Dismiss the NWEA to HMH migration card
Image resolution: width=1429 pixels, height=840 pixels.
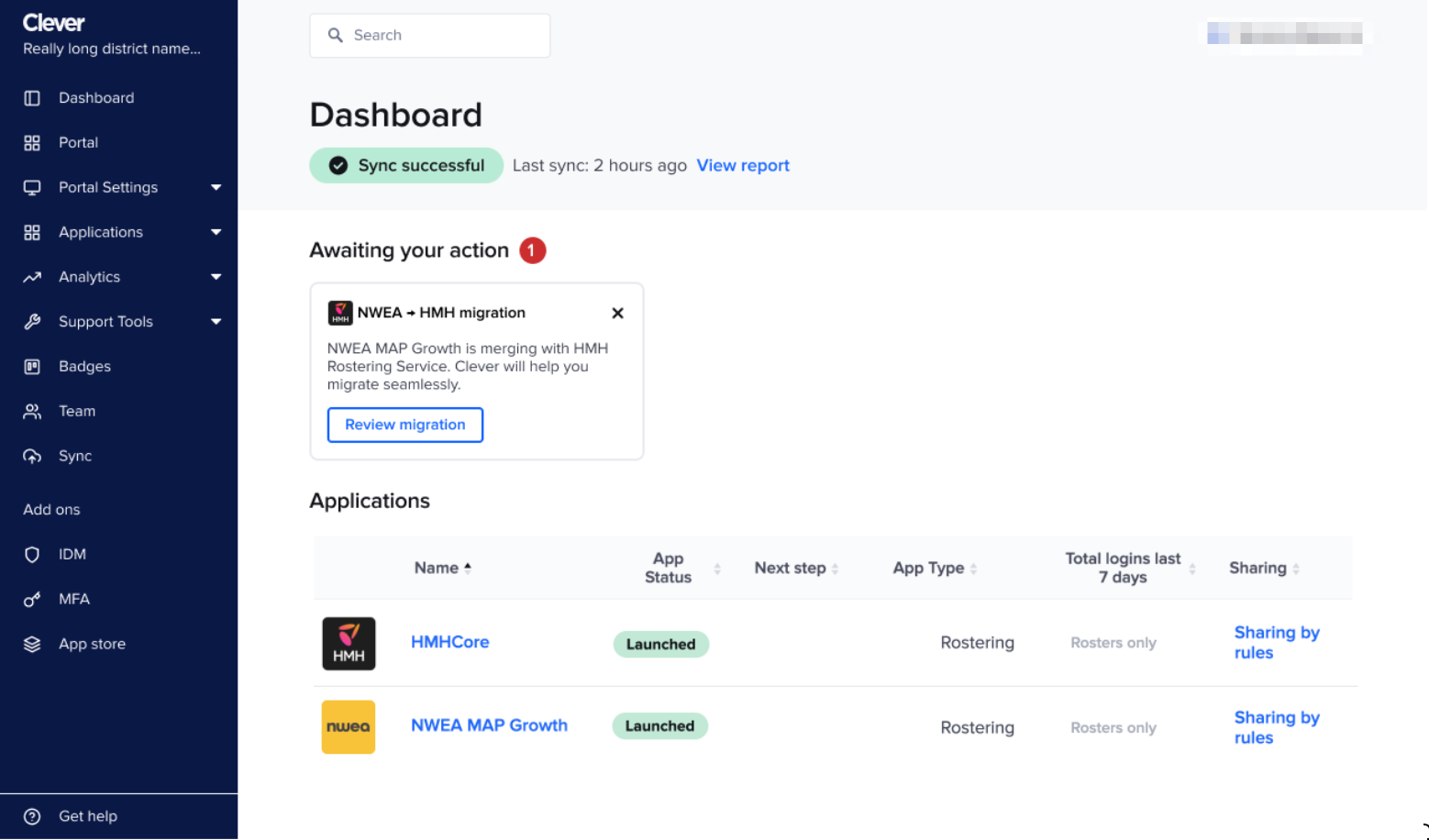[x=618, y=314]
